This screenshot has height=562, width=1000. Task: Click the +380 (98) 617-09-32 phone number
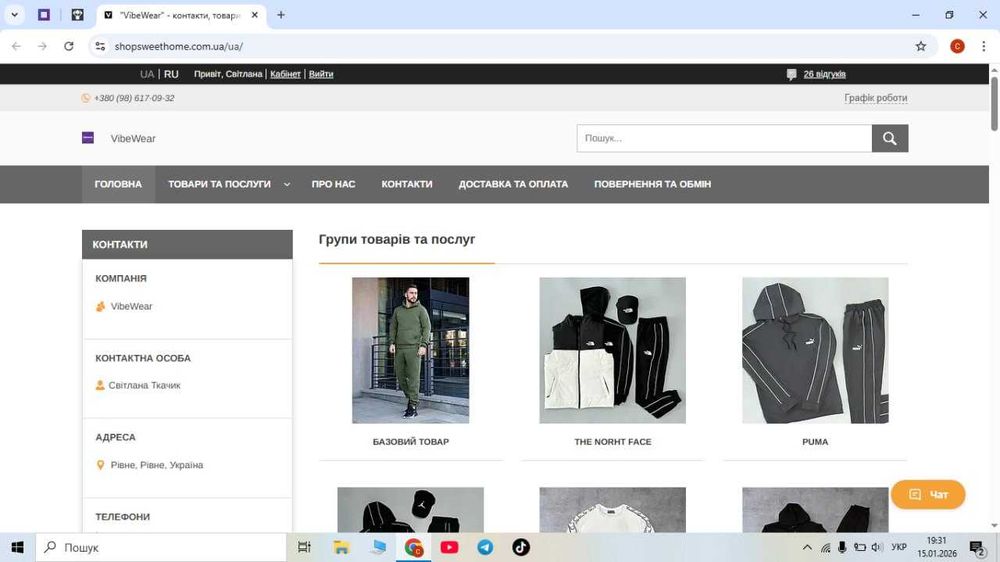tap(134, 98)
